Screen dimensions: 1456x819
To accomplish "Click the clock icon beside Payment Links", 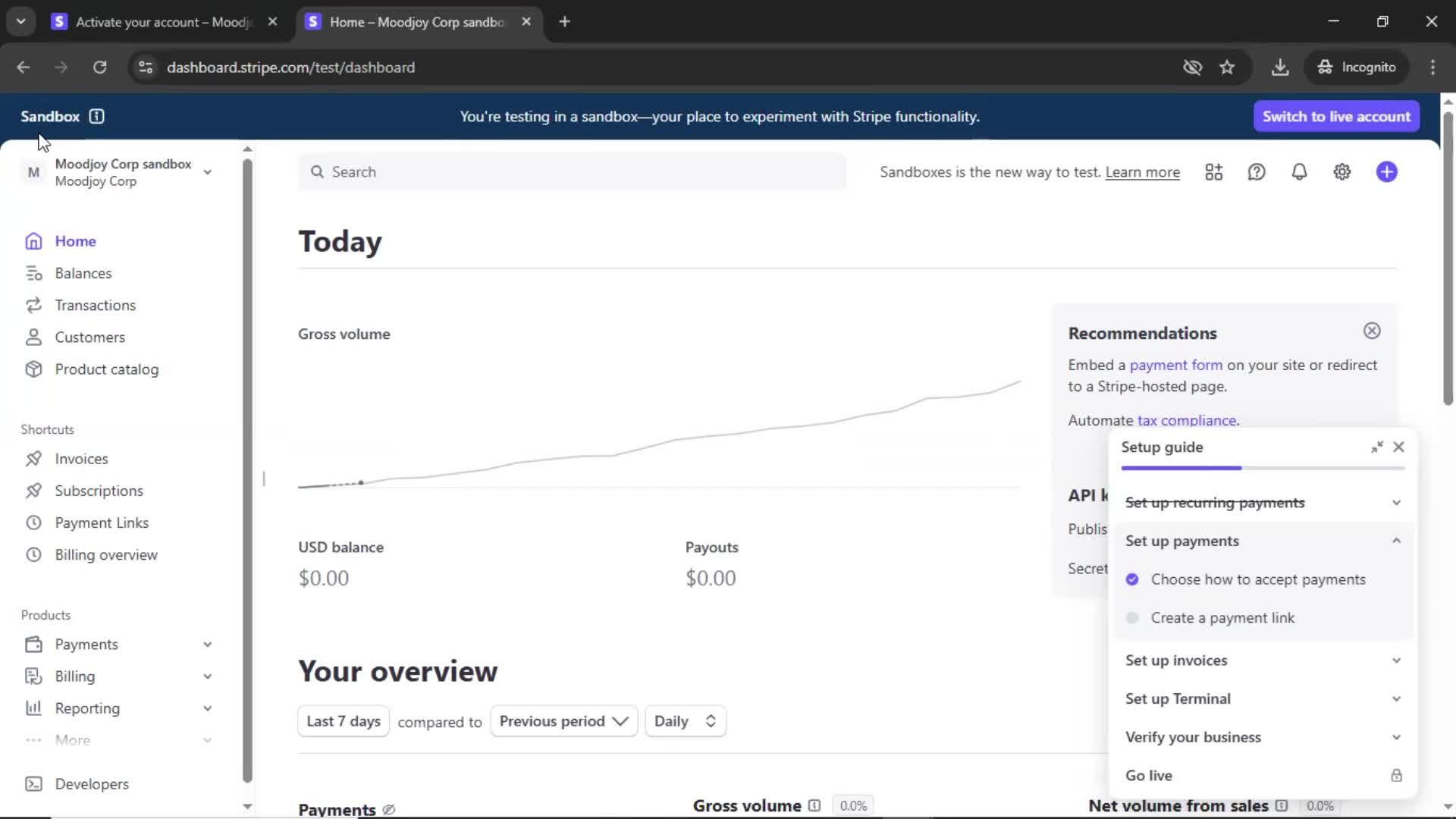I will coord(33,522).
